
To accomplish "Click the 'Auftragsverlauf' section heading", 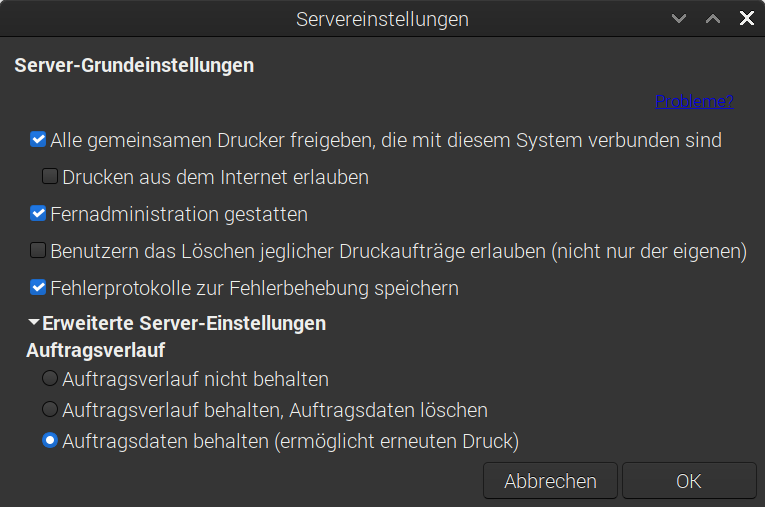I will (x=95, y=350).
